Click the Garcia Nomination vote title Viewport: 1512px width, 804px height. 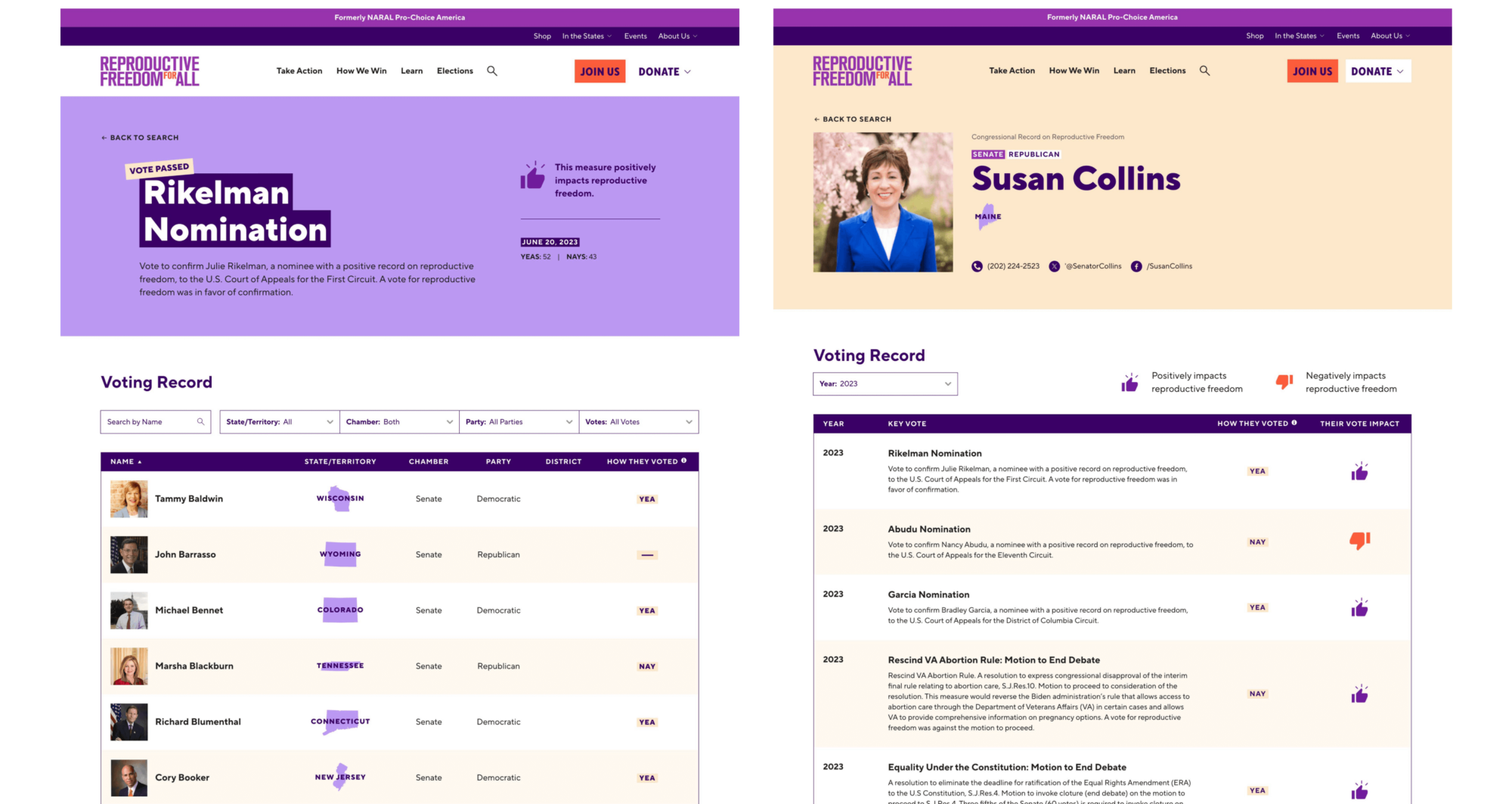click(x=928, y=594)
